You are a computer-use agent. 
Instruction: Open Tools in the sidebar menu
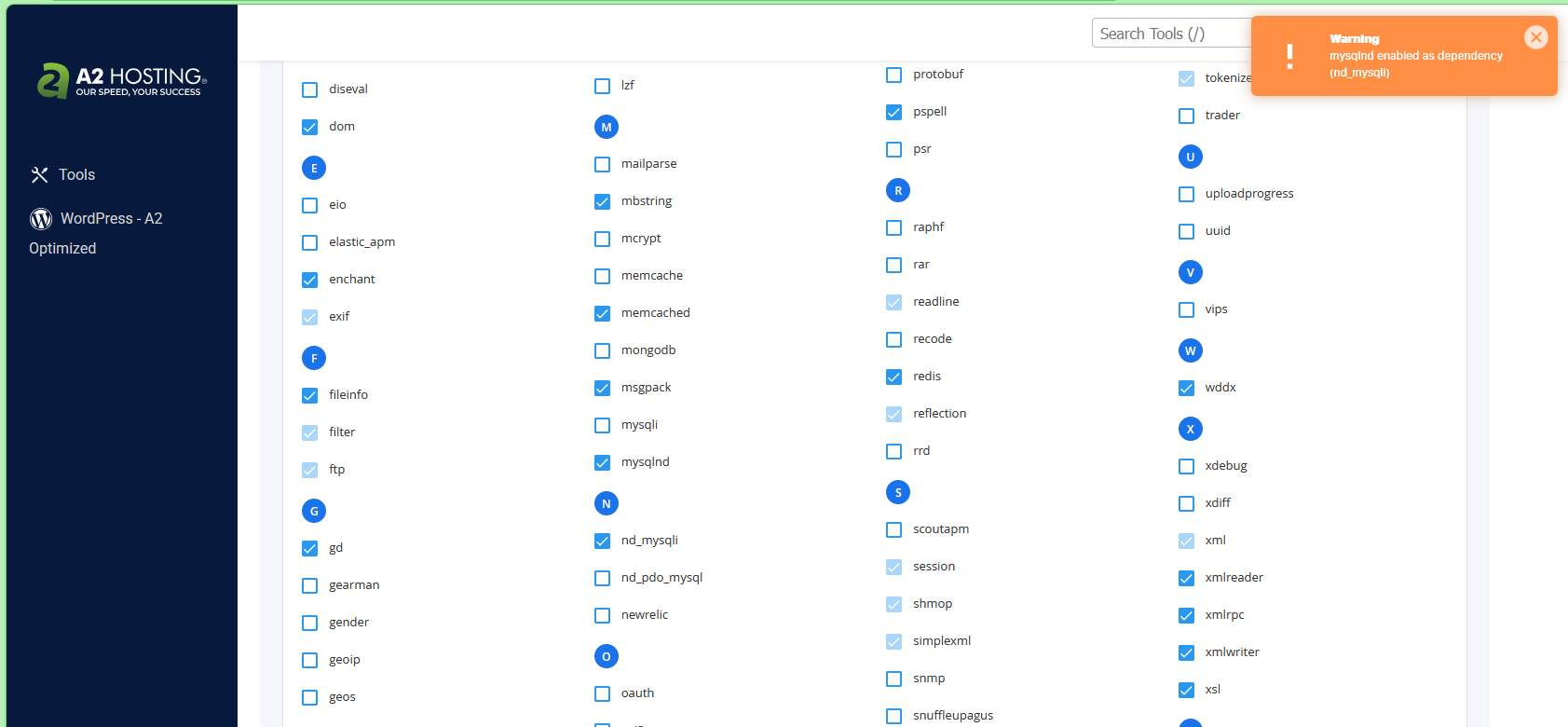pyautogui.click(x=76, y=175)
